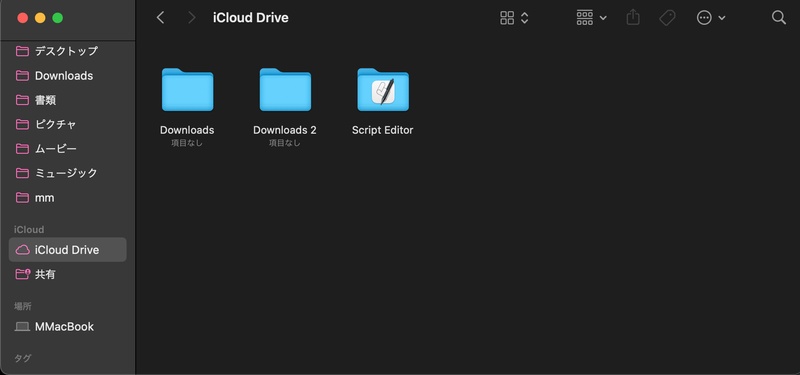Click the iCloud section header in sidebar
Screen dimensions: 800x375
pos(29,230)
